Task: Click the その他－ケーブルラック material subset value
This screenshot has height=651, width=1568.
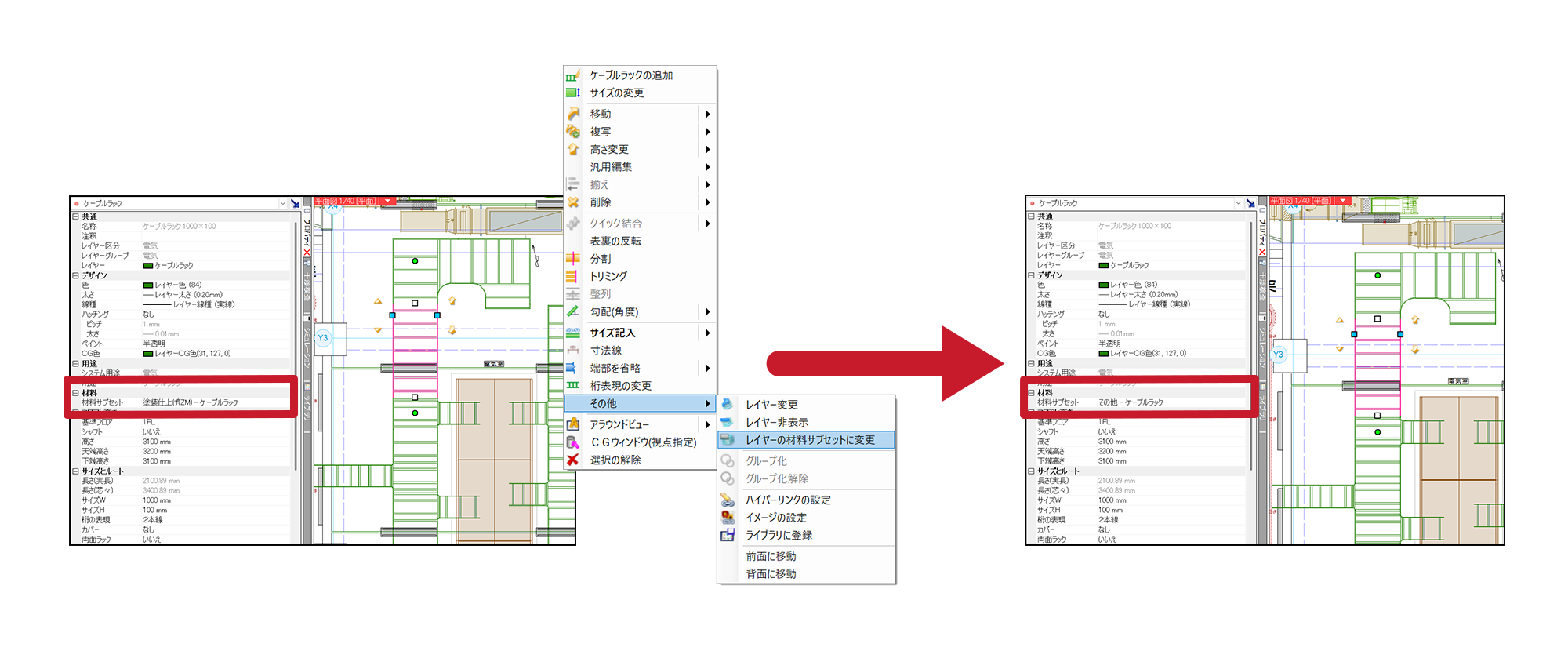Action: pos(1130,402)
